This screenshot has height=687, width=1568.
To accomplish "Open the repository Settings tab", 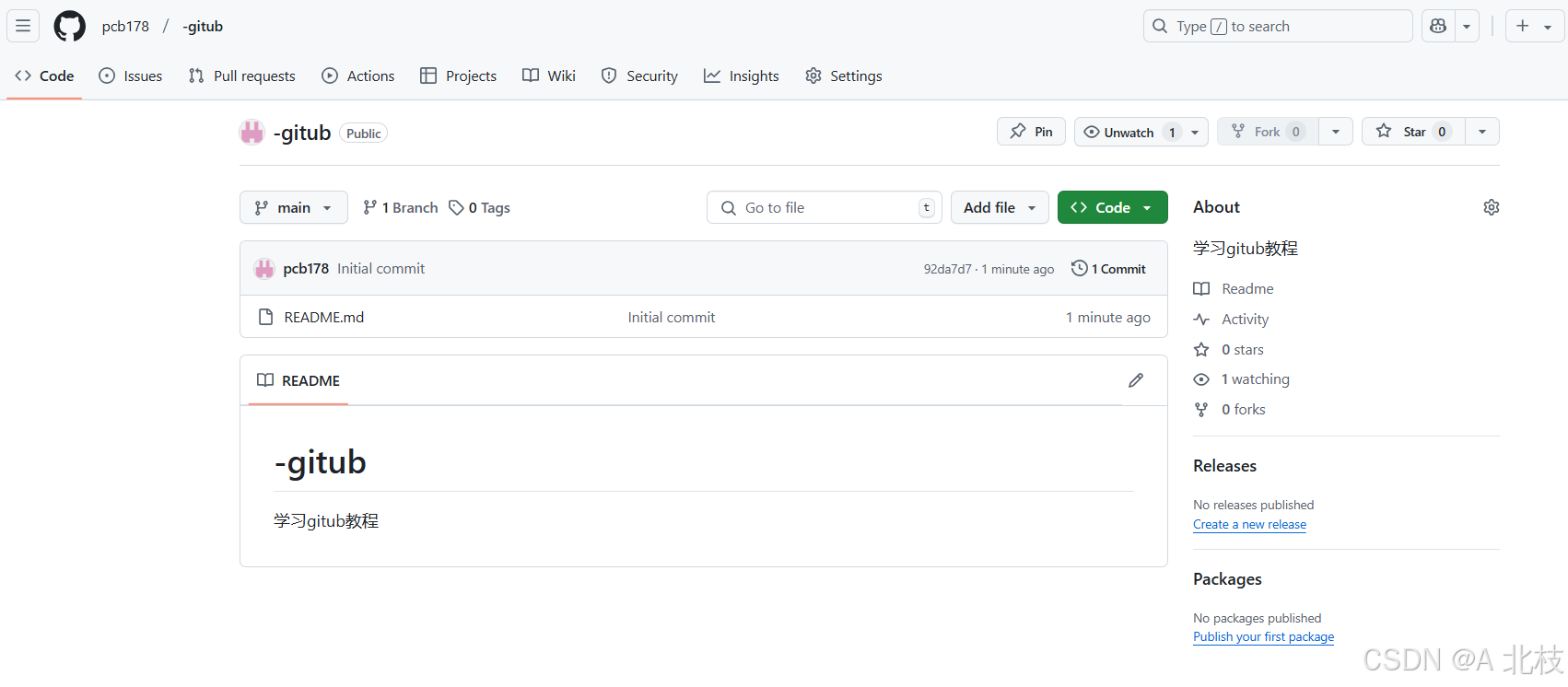I will click(x=844, y=76).
